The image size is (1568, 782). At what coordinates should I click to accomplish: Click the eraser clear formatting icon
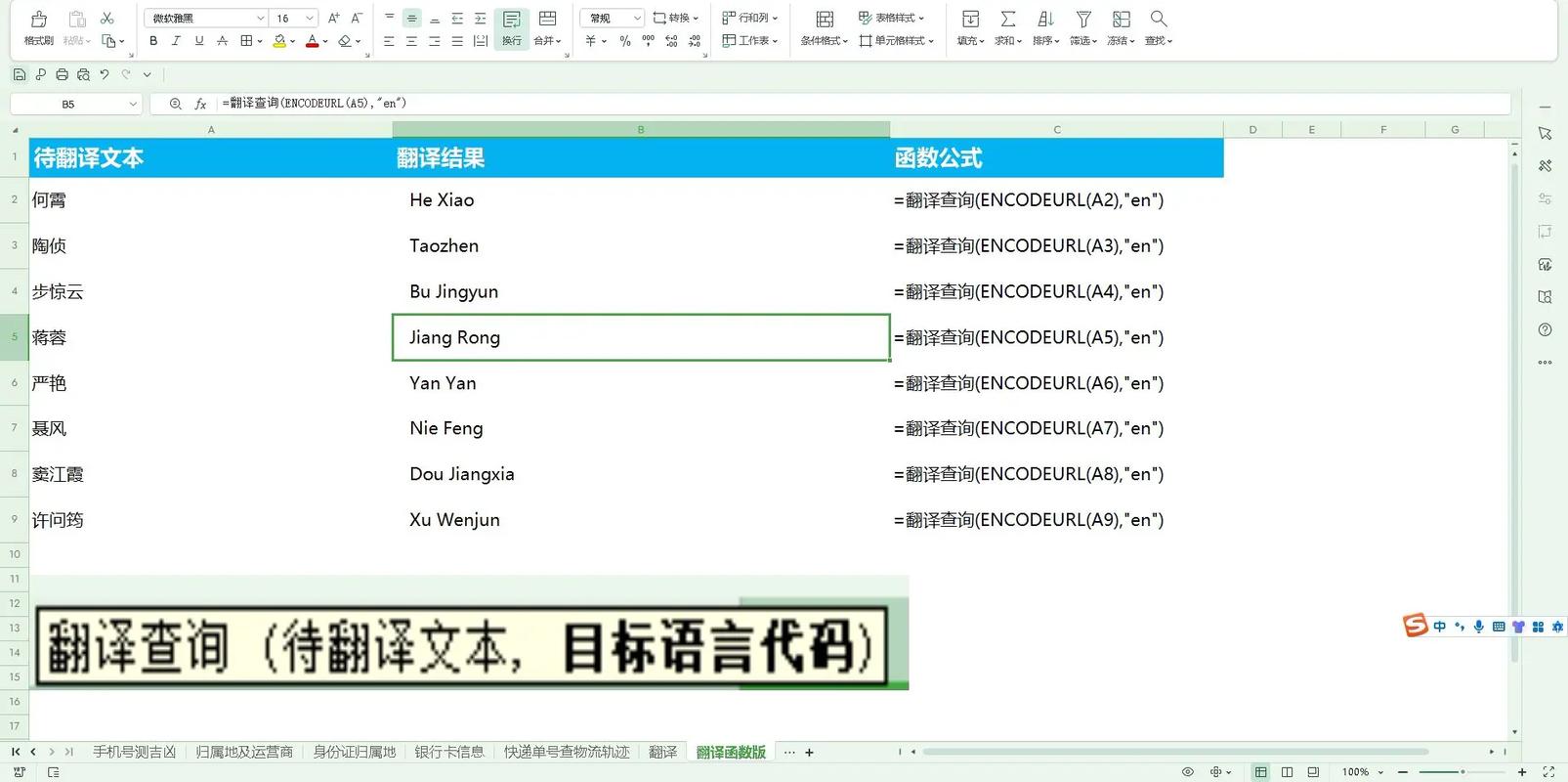click(x=345, y=41)
